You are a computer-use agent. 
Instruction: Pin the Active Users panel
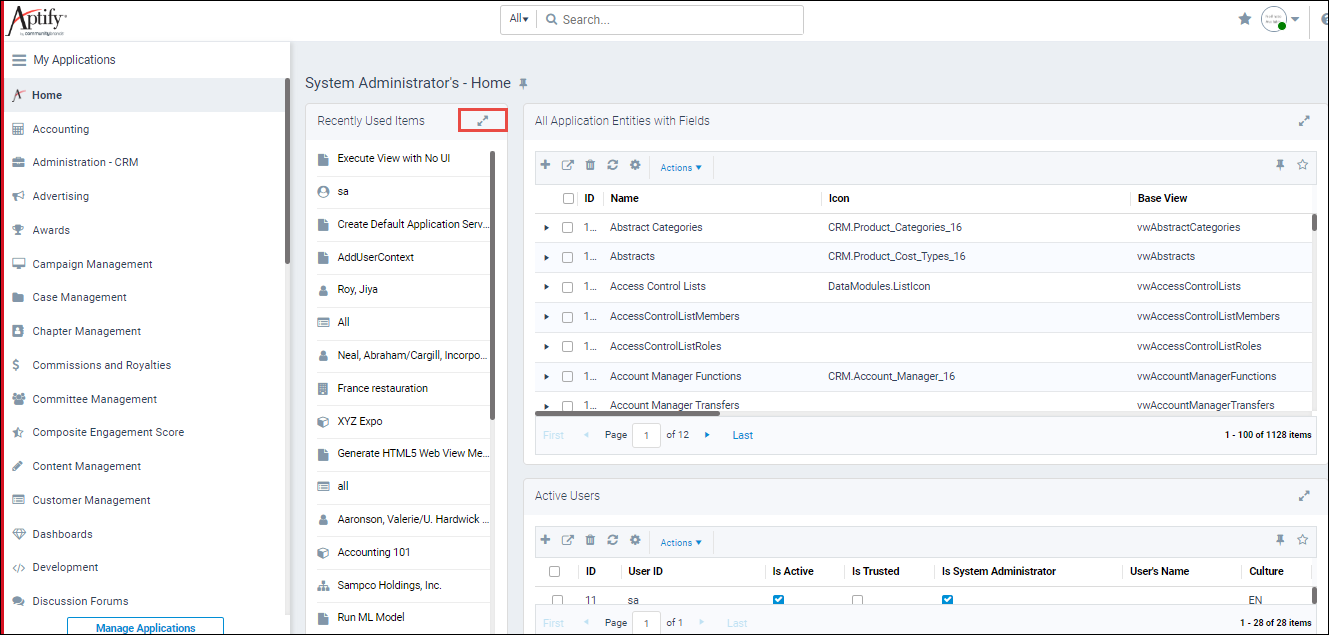1280,540
